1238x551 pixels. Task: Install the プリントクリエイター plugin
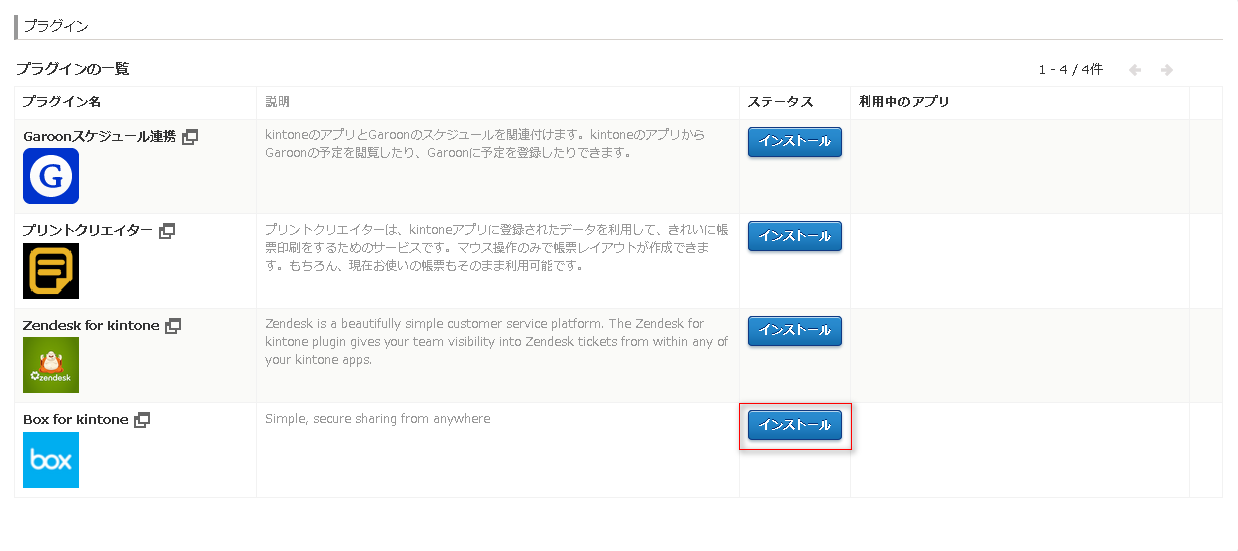click(x=795, y=236)
